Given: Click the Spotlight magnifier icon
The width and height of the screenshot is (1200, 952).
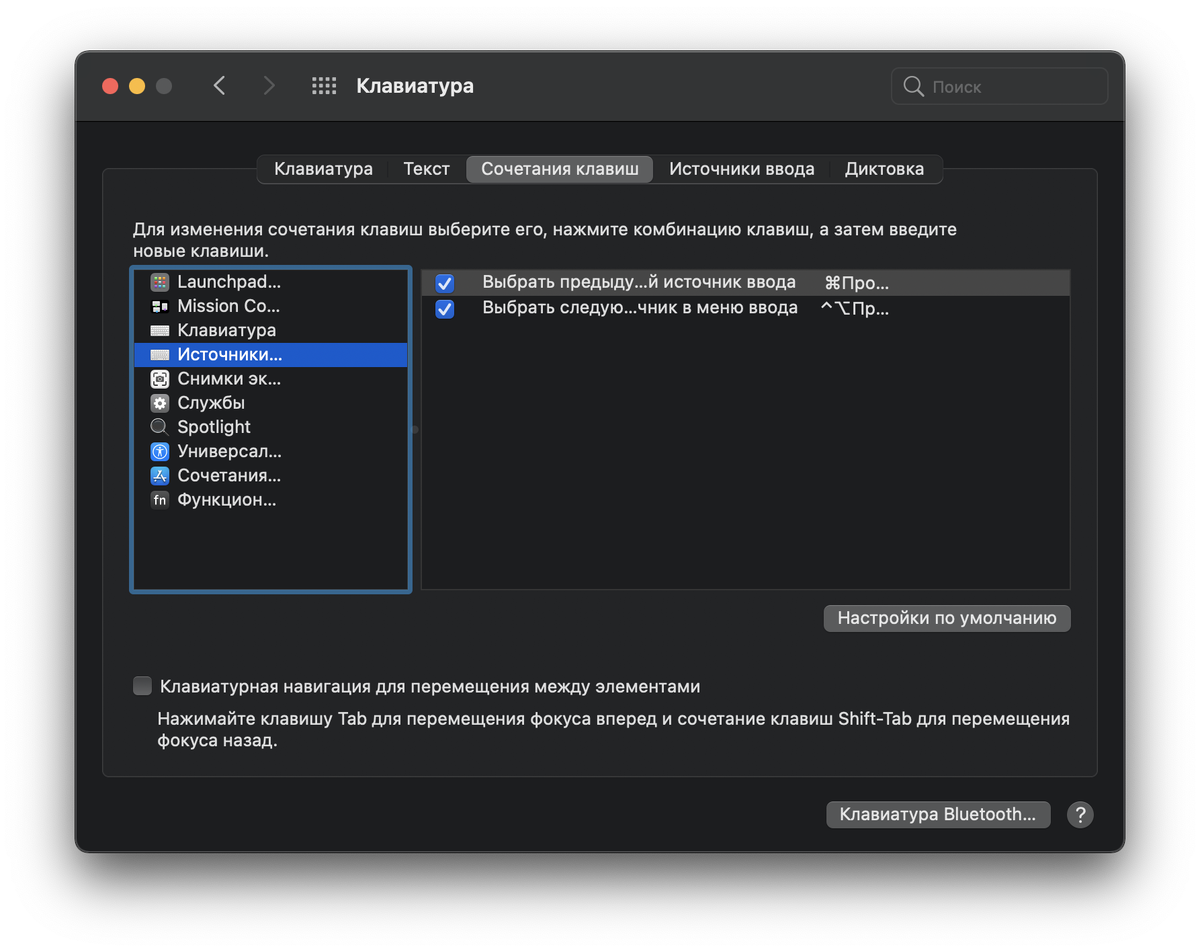Looking at the screenshot, I should [x=160, y=427].
